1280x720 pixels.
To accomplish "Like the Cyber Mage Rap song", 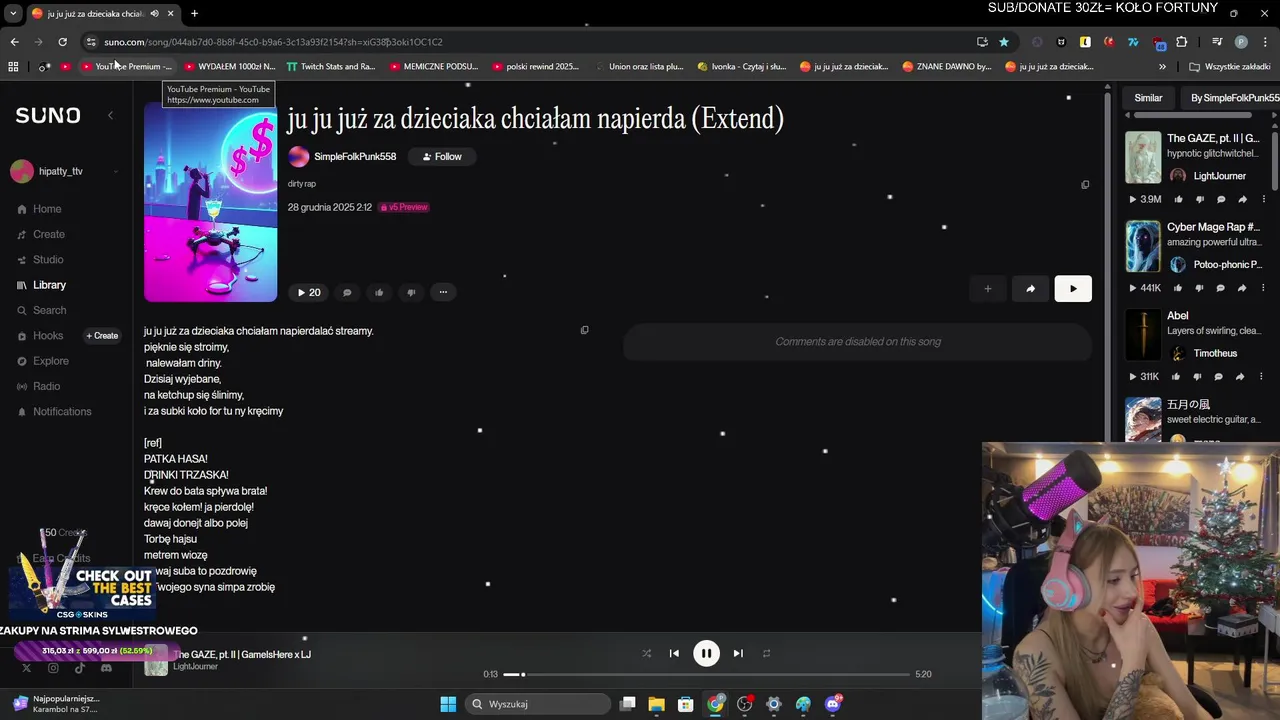I will pos(1177,288).
